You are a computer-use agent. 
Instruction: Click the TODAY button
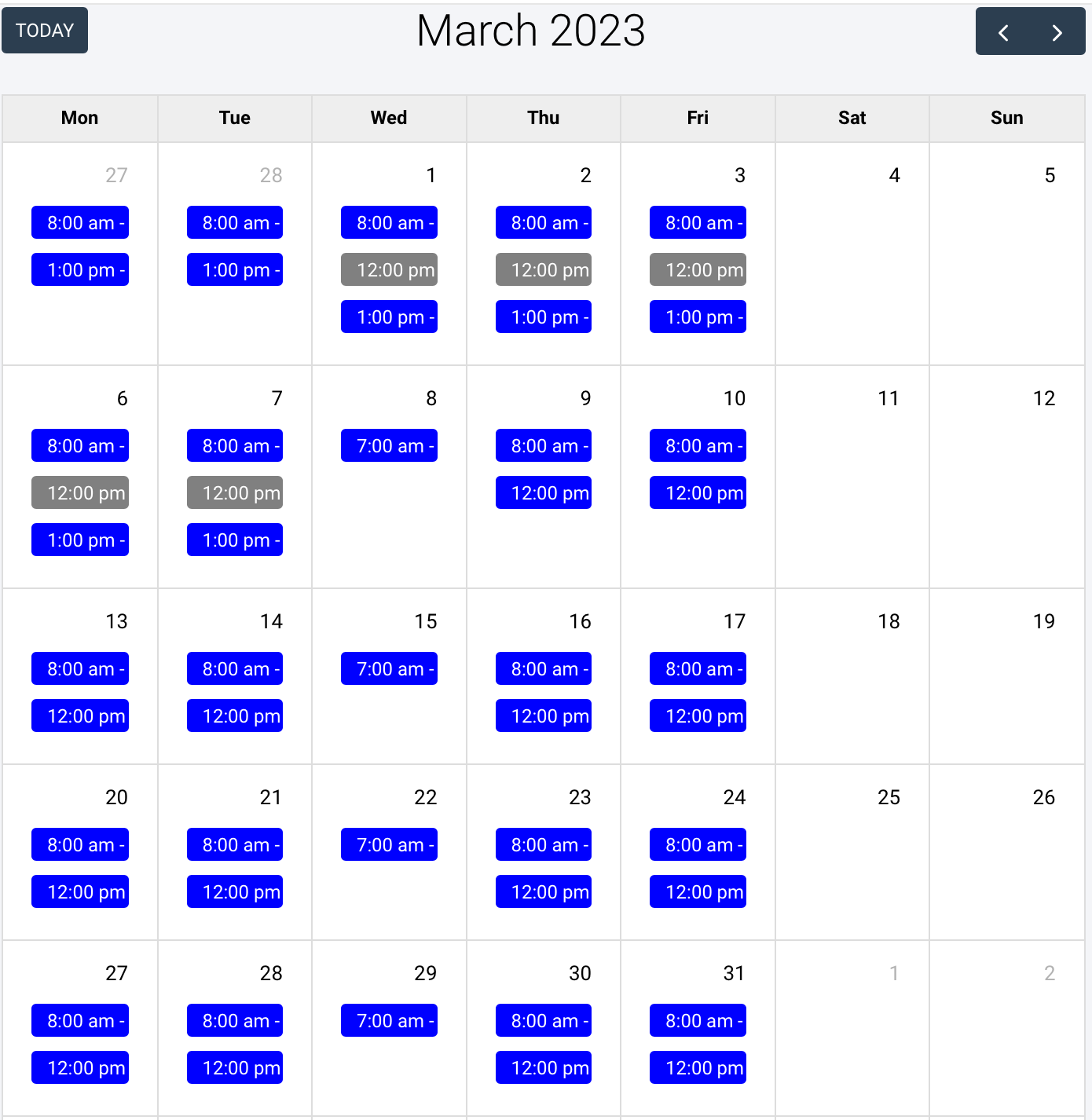[45, 31]
